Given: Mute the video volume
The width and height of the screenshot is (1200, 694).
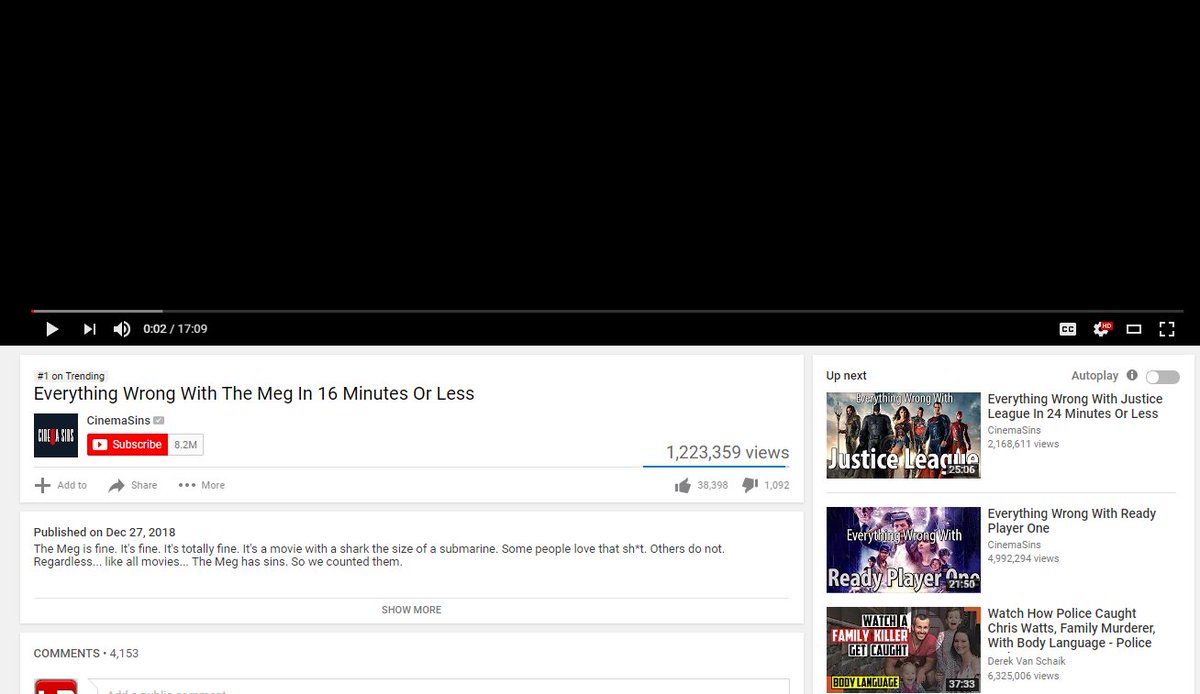Looking at the screenshot, I should click(122, 329).
